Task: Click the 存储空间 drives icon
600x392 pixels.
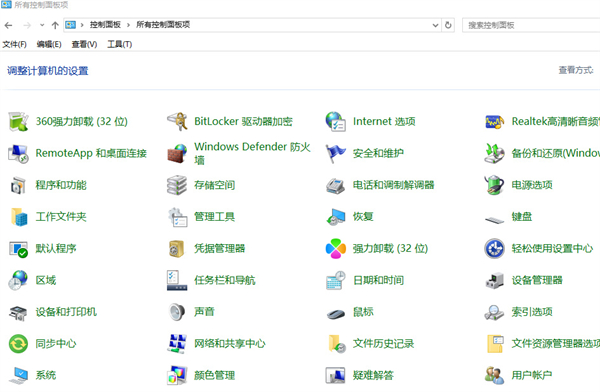Action: [x=177, y=185]
